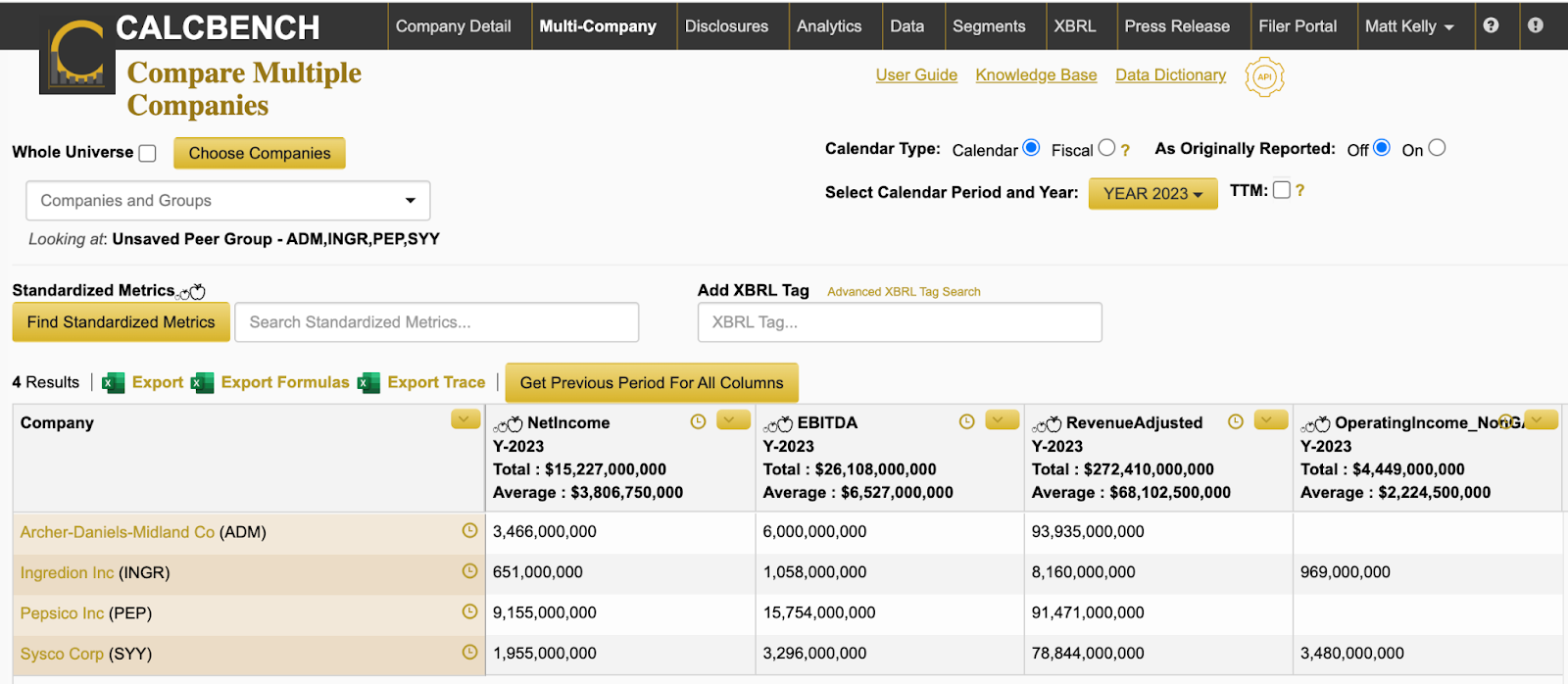Open the Matt Kelly user menu
Image resolution: width=1568 pixels, height=684 pixels.
pyautogui.click(x=1409, y=26)
